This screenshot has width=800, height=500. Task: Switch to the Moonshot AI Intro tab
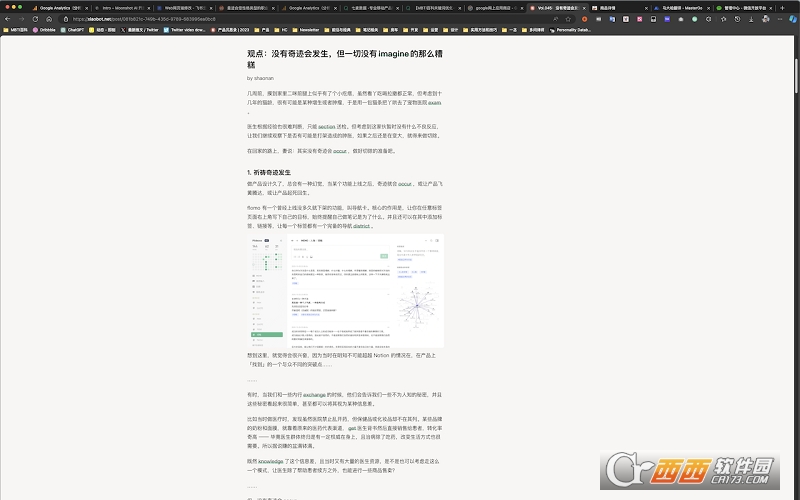[123, 8]
